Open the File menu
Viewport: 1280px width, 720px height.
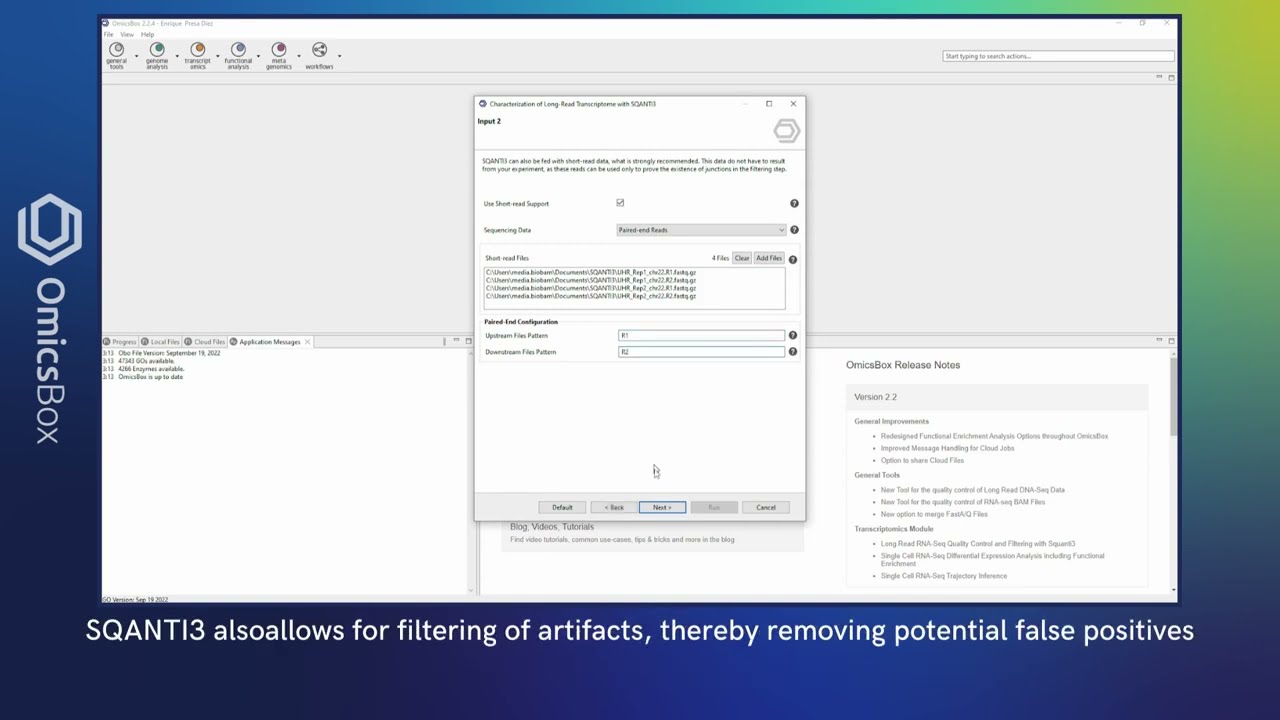[109, 34]
